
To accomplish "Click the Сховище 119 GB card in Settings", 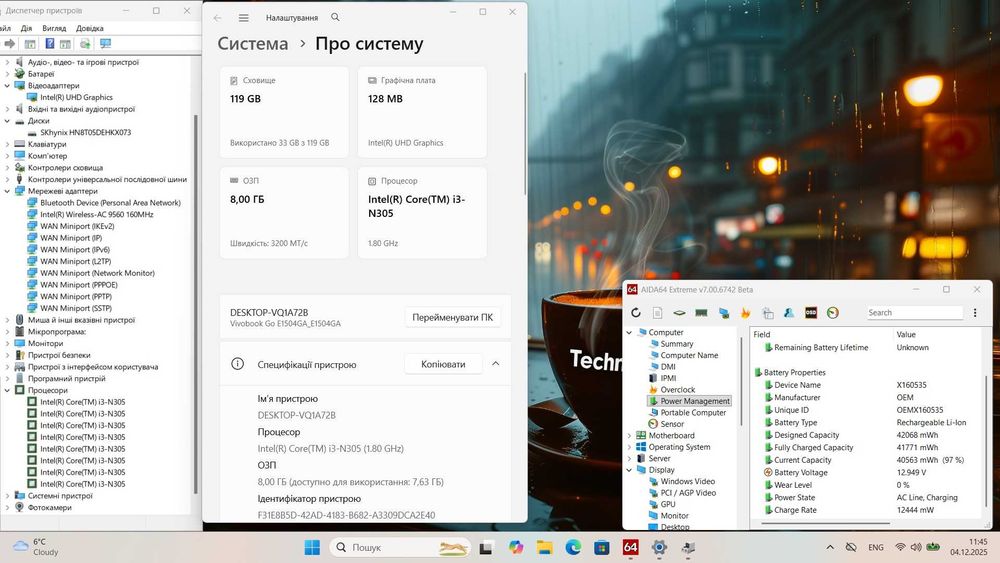I will pos(284,112).
